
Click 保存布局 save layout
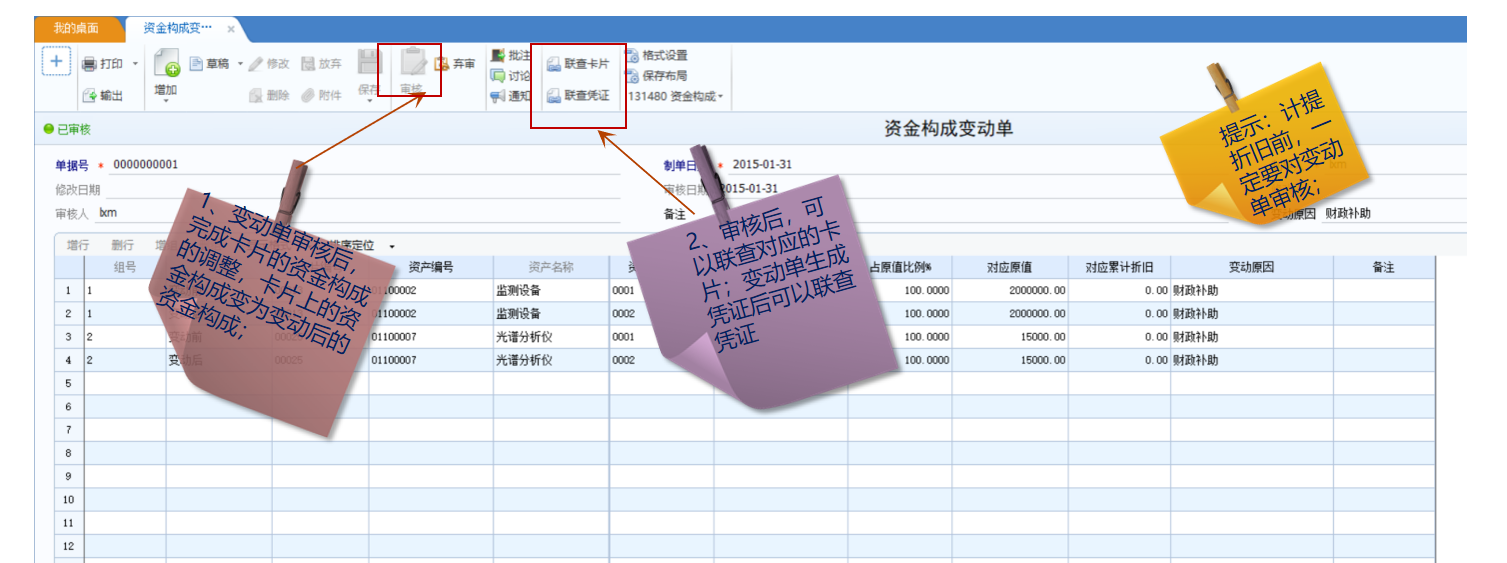pyautogui.click(x=657, y=76)
